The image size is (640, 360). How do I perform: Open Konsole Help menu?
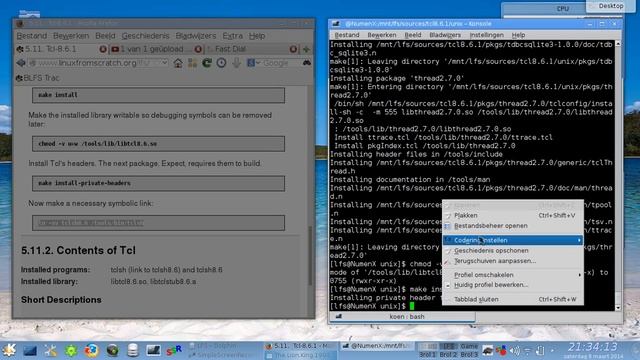pos(518,35)
